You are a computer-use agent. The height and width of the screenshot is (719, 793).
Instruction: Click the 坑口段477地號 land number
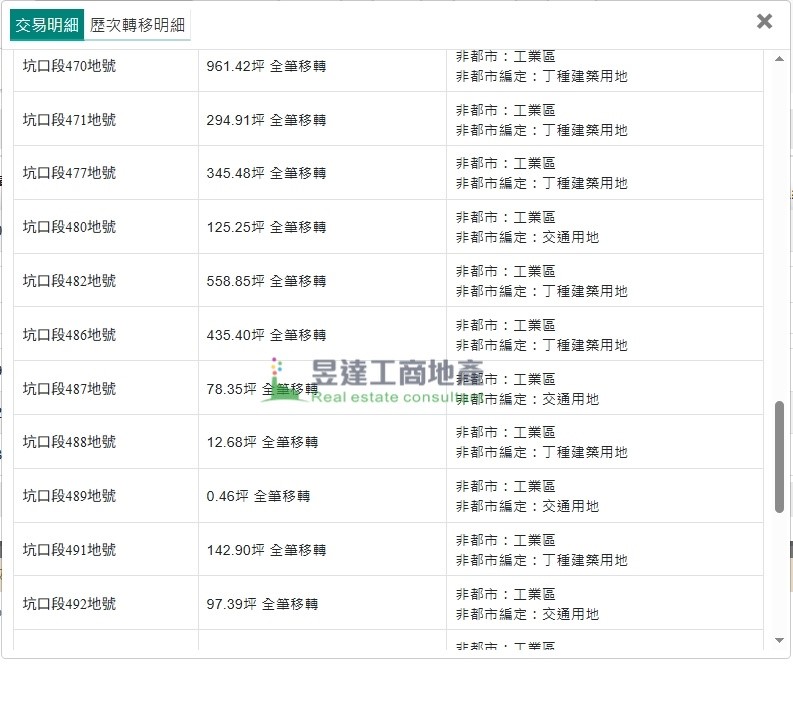pos(69,173)
